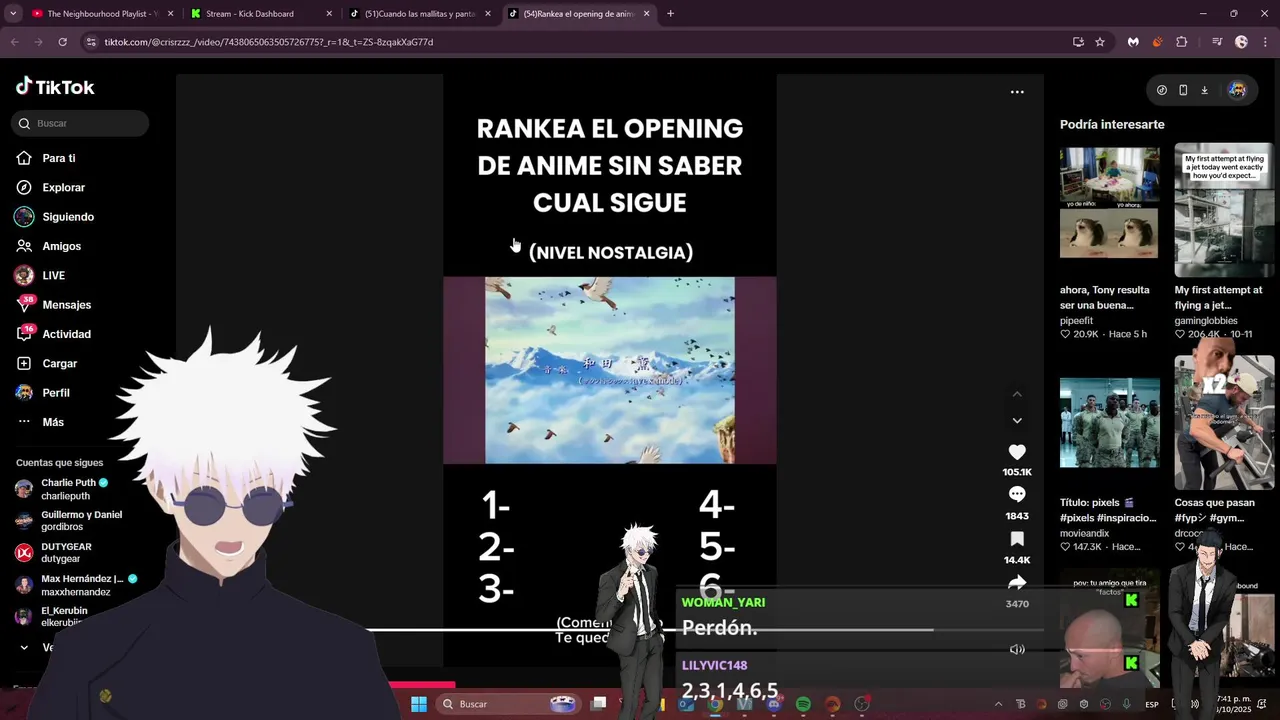The image size is (1280, 720).
Task: Go to next video with down chevron
Action: (x=1017, y=421)
